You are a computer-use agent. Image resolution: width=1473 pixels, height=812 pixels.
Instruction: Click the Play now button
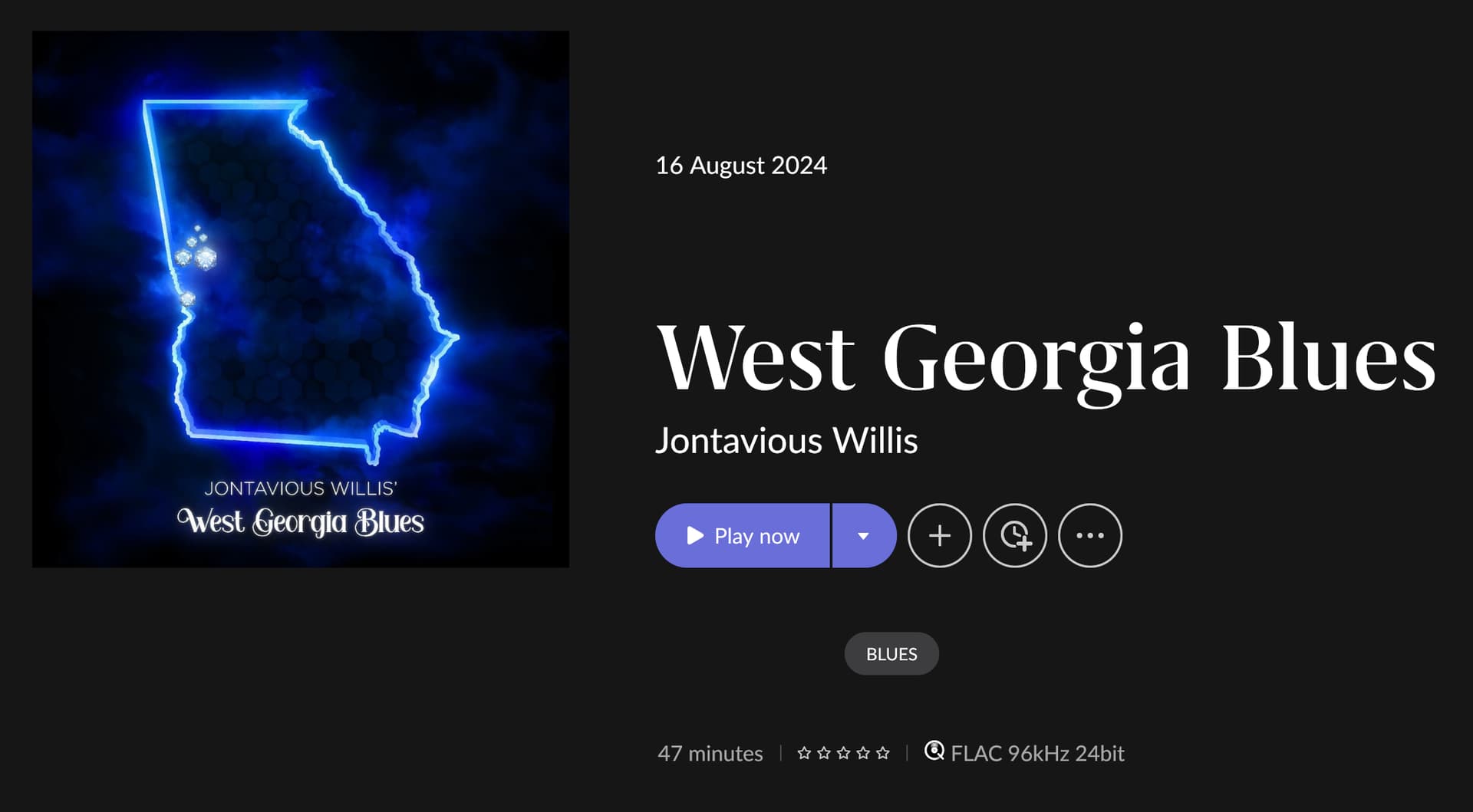coord(742,535)
